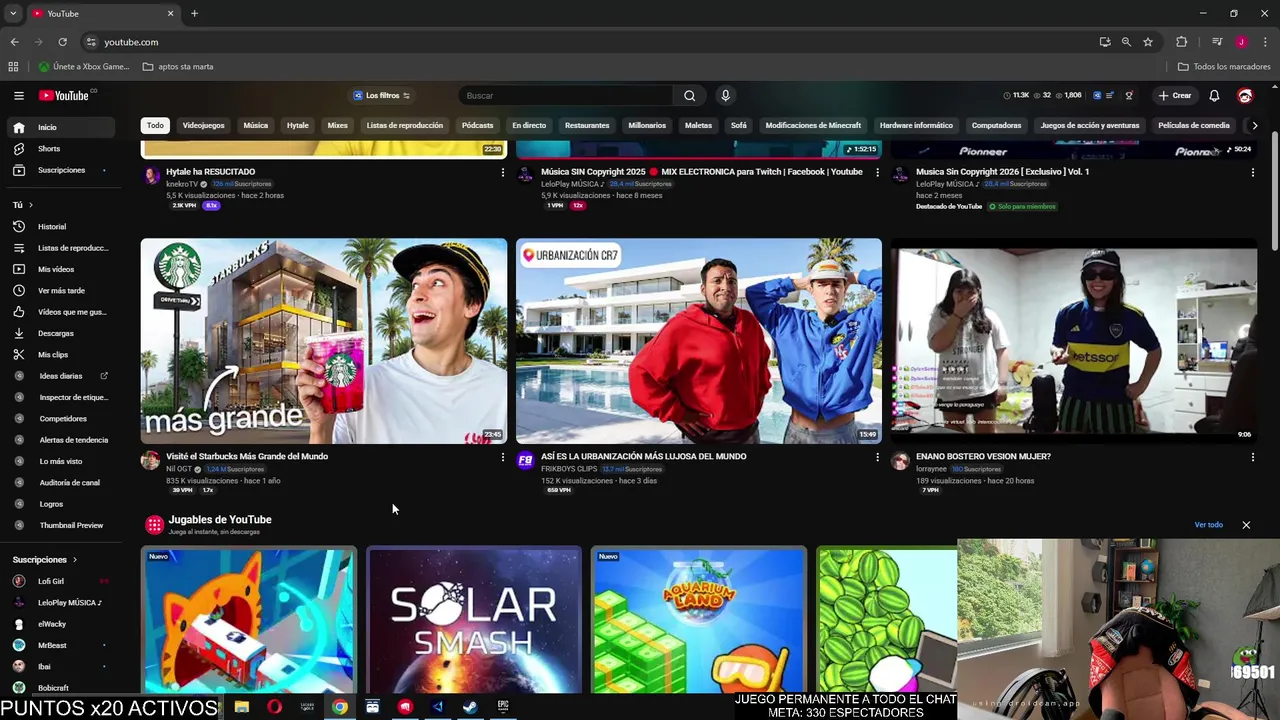Open Chrome tab search dropdown
Viewport: 1280px width, 720px height.
point(13,13)
